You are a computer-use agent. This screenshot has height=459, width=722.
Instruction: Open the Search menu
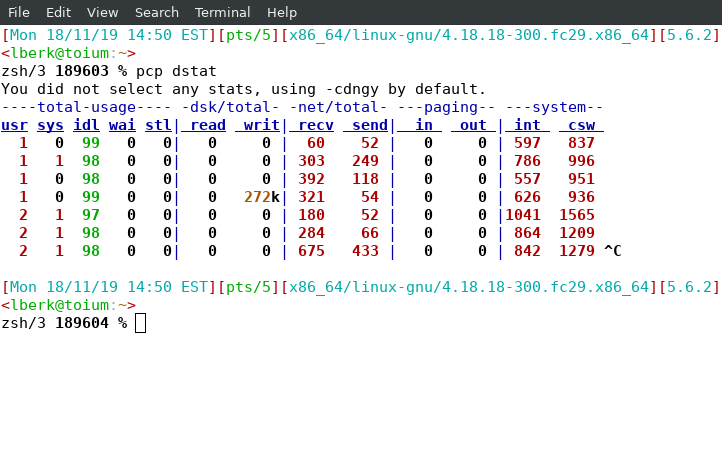(x=157, y=12)
